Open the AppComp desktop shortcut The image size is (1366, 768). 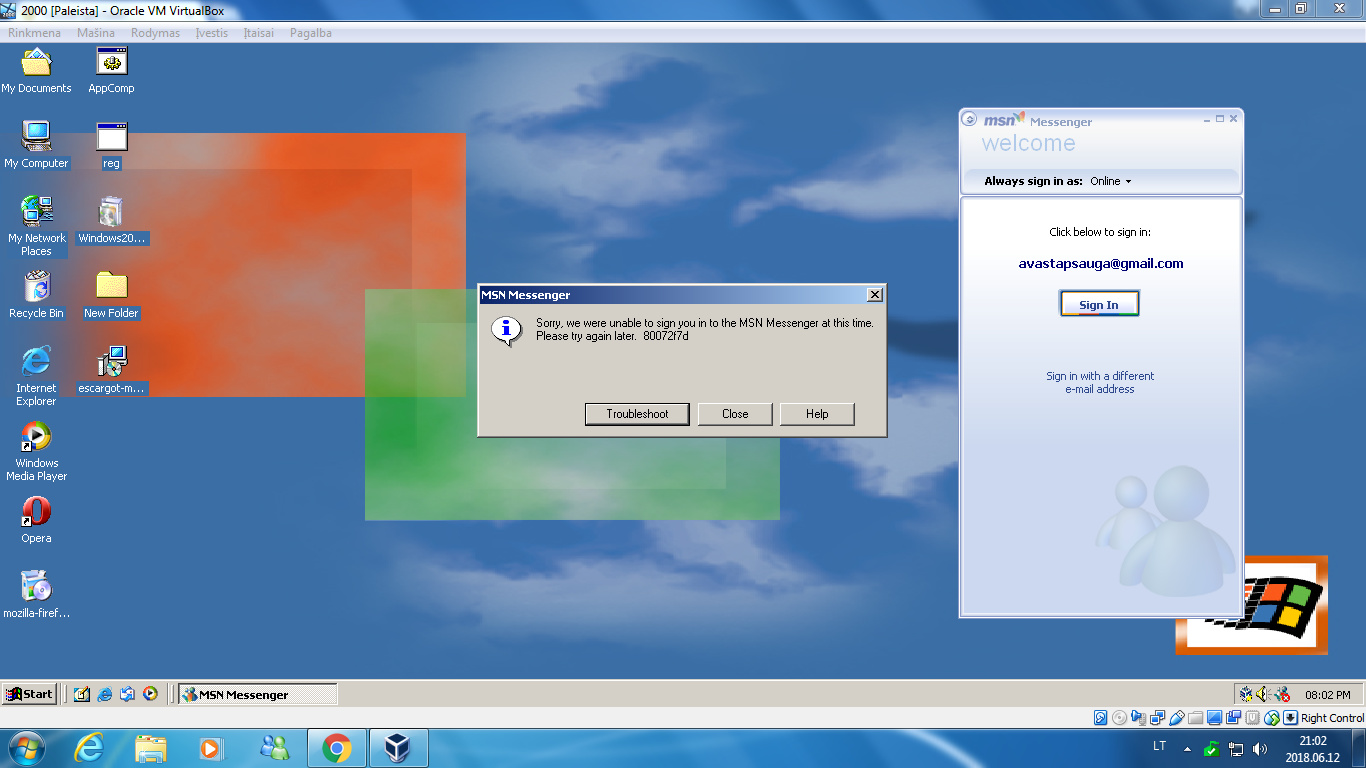[111, 70]
